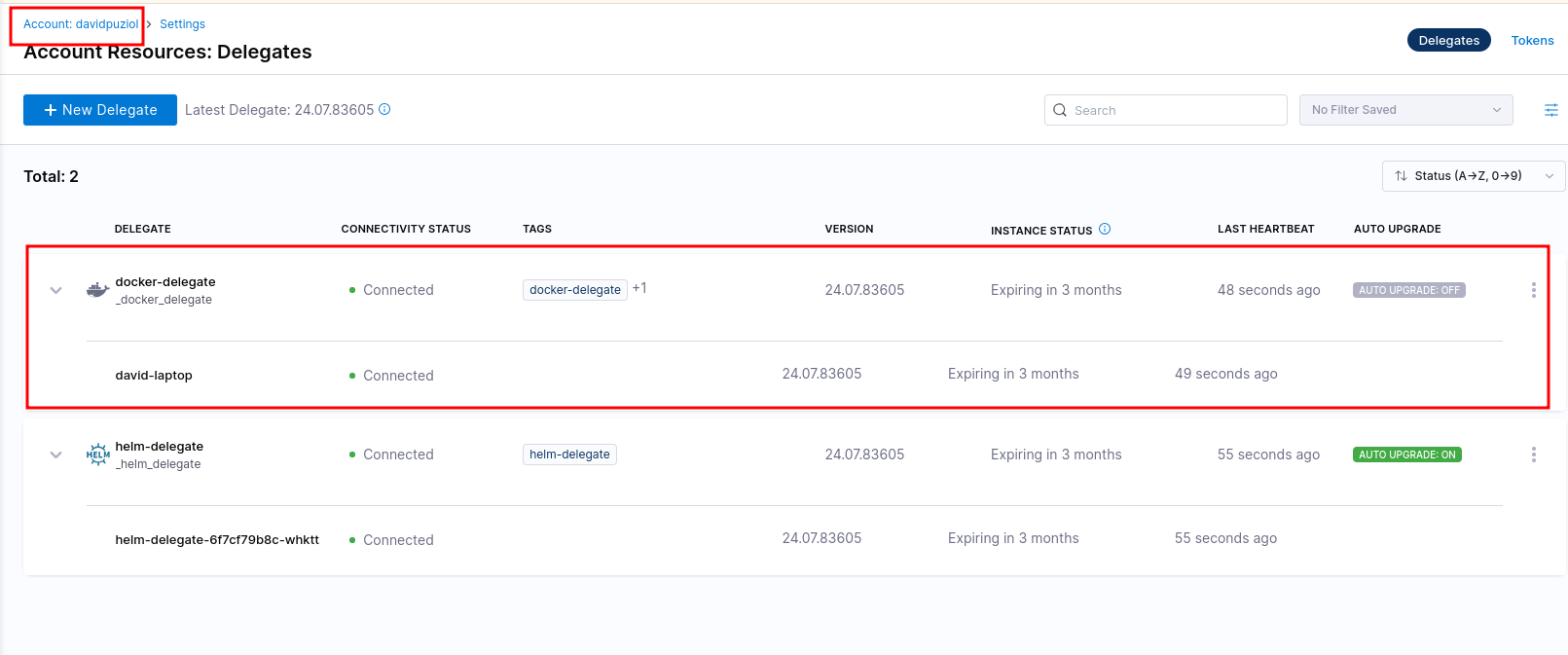Go to Account: davidpuziol breadcrumb
The image size is (1568, 655).
tap(81, 24)
